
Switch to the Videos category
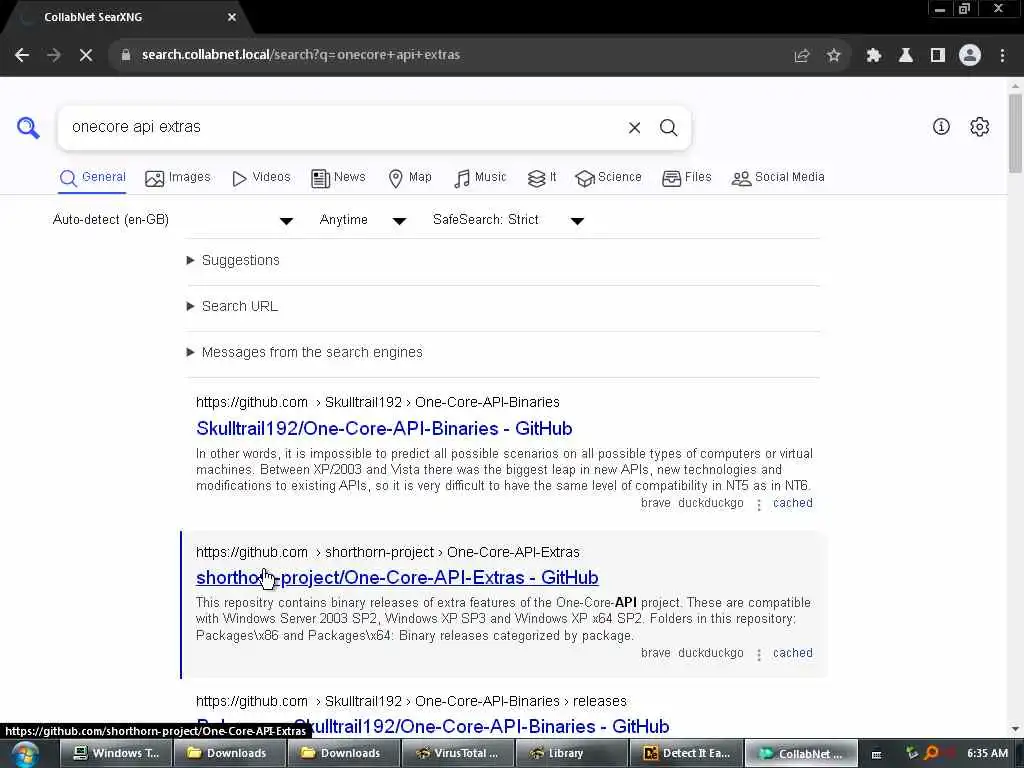261,178
